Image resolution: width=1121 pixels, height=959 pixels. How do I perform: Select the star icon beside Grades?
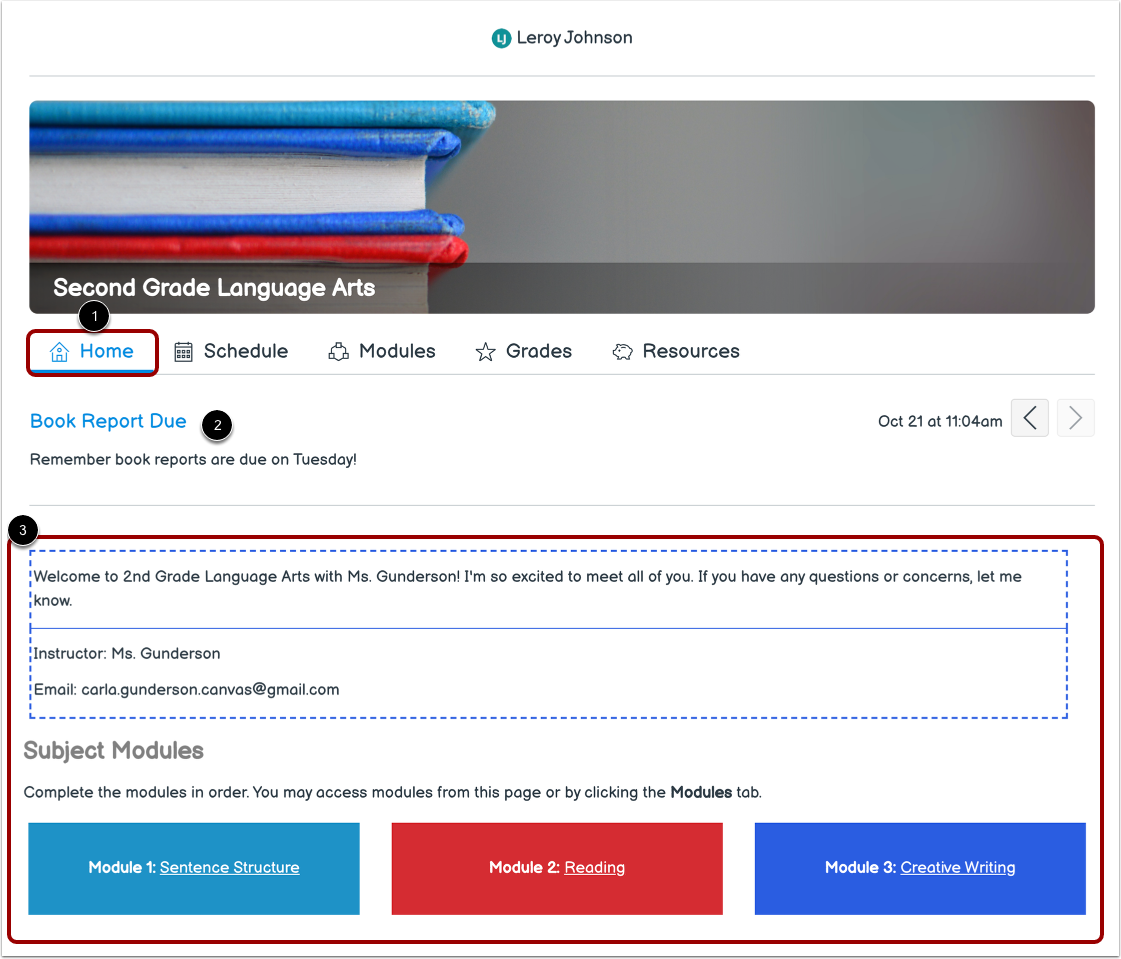tap(486, 350)
